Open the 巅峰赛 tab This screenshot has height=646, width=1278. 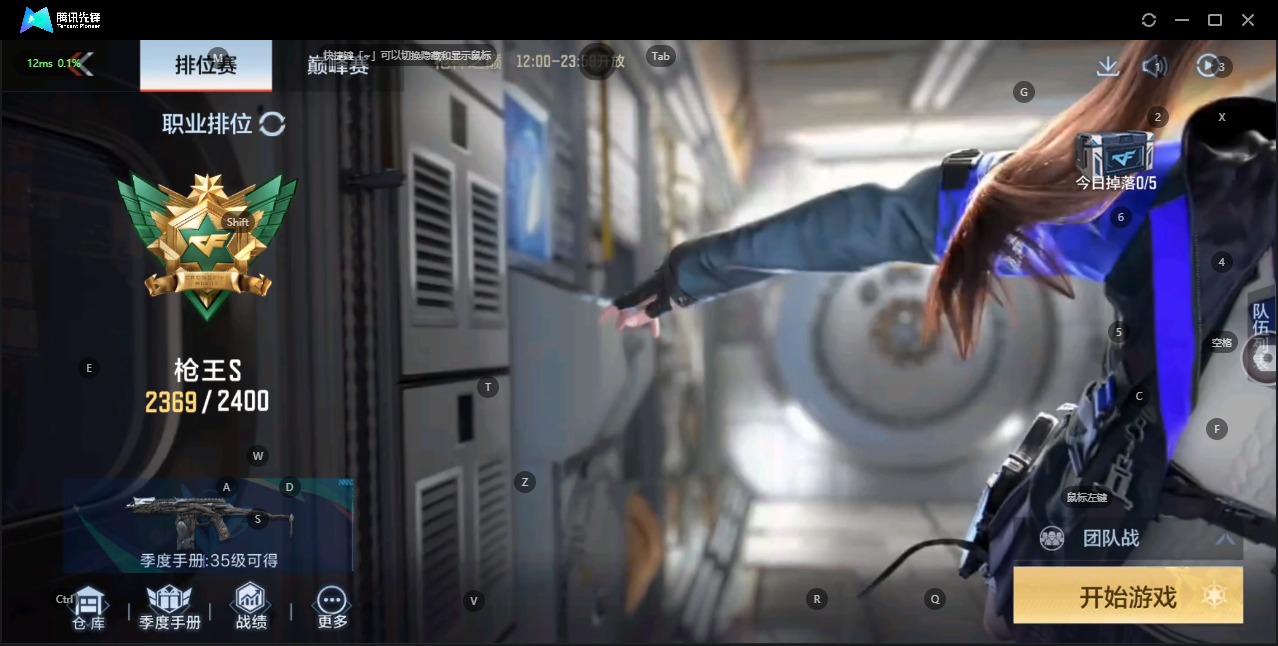(x=338, y=65)
